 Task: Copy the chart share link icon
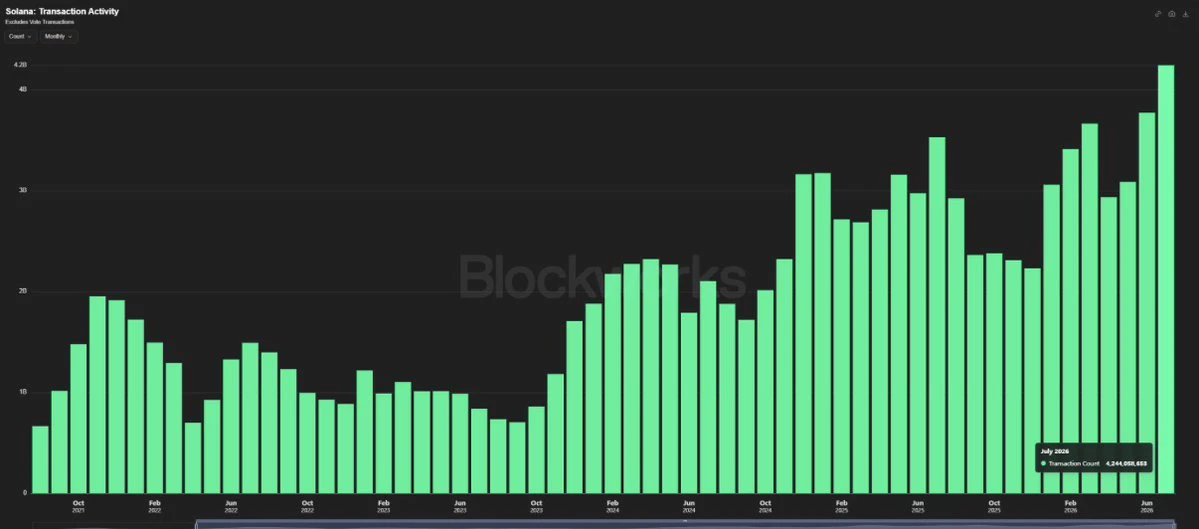pyautogui.click(x=1158, y=14)
